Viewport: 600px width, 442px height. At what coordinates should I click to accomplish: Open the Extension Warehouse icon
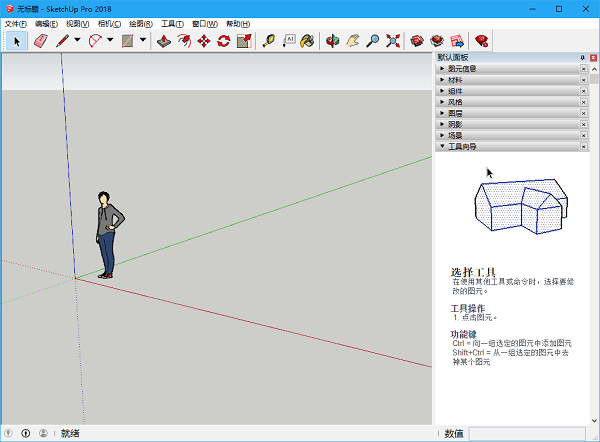click(x=437, y=41)
